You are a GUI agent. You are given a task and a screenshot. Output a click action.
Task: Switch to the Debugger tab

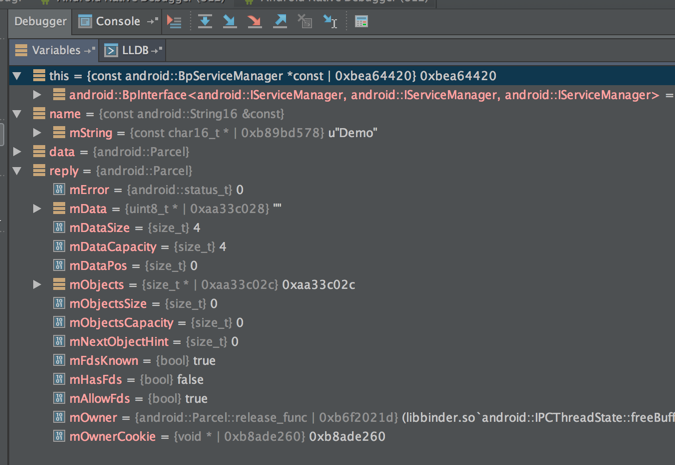40,22
